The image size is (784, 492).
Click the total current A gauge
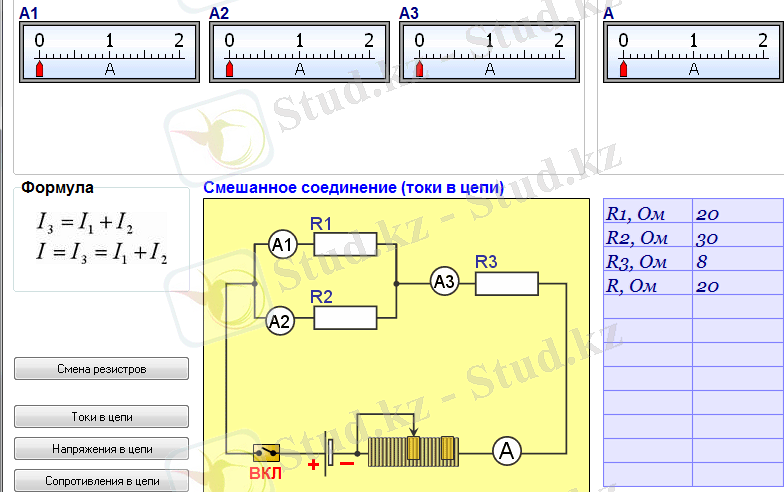pyautogui.click(x=693, y=52)
